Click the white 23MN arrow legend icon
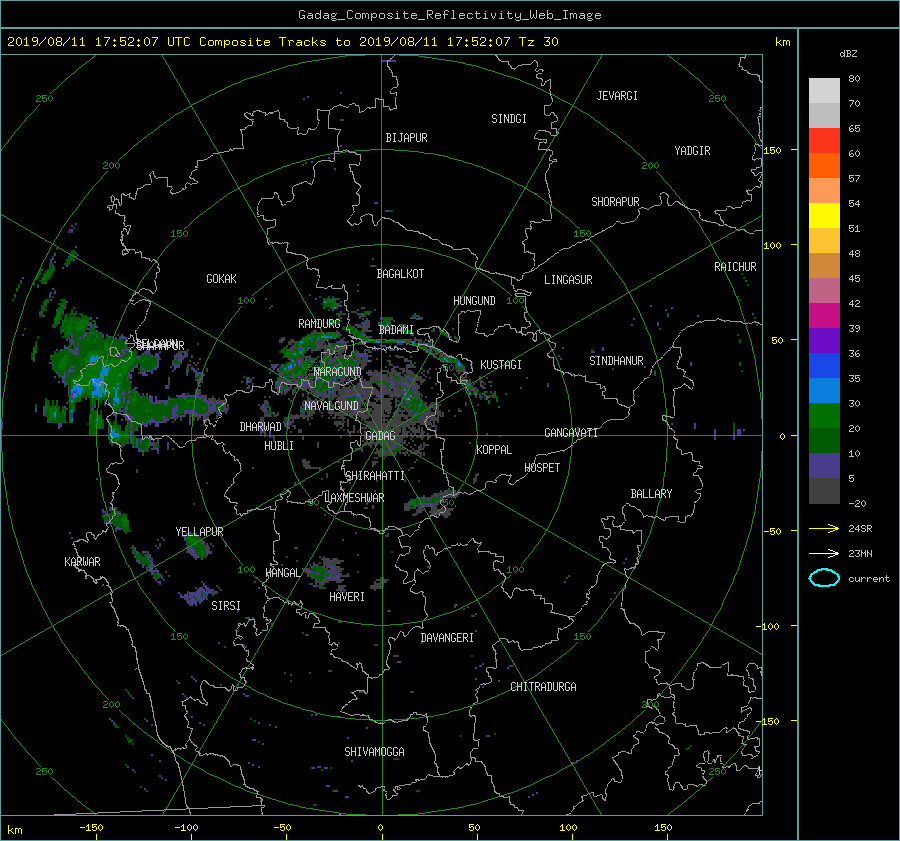 click(x=824, y=553)
